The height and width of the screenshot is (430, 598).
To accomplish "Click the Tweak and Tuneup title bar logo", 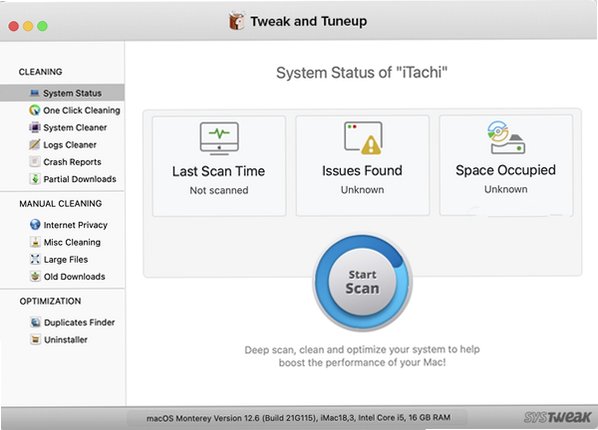I will [x=236, y=21].
